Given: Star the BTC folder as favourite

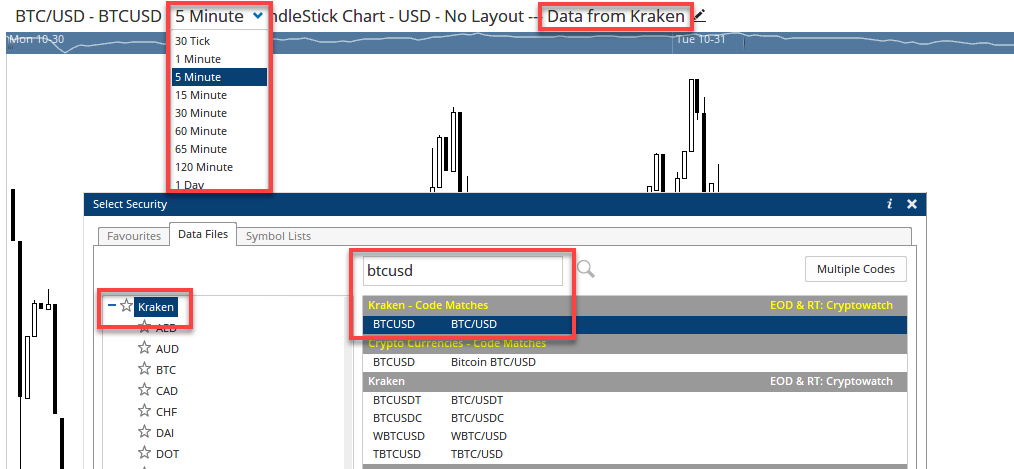Looking at the screenshot, I should 144,369.
